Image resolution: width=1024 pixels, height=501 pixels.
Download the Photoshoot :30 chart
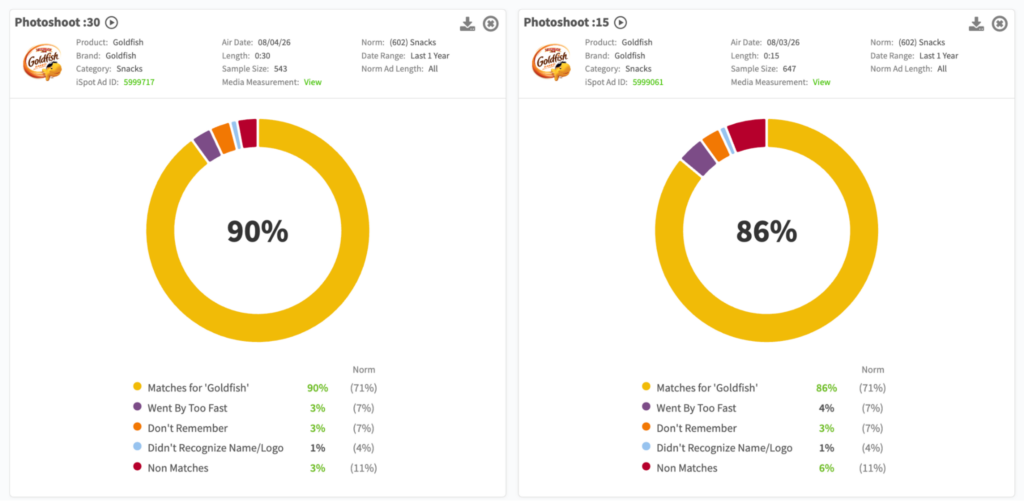point(468,24)
